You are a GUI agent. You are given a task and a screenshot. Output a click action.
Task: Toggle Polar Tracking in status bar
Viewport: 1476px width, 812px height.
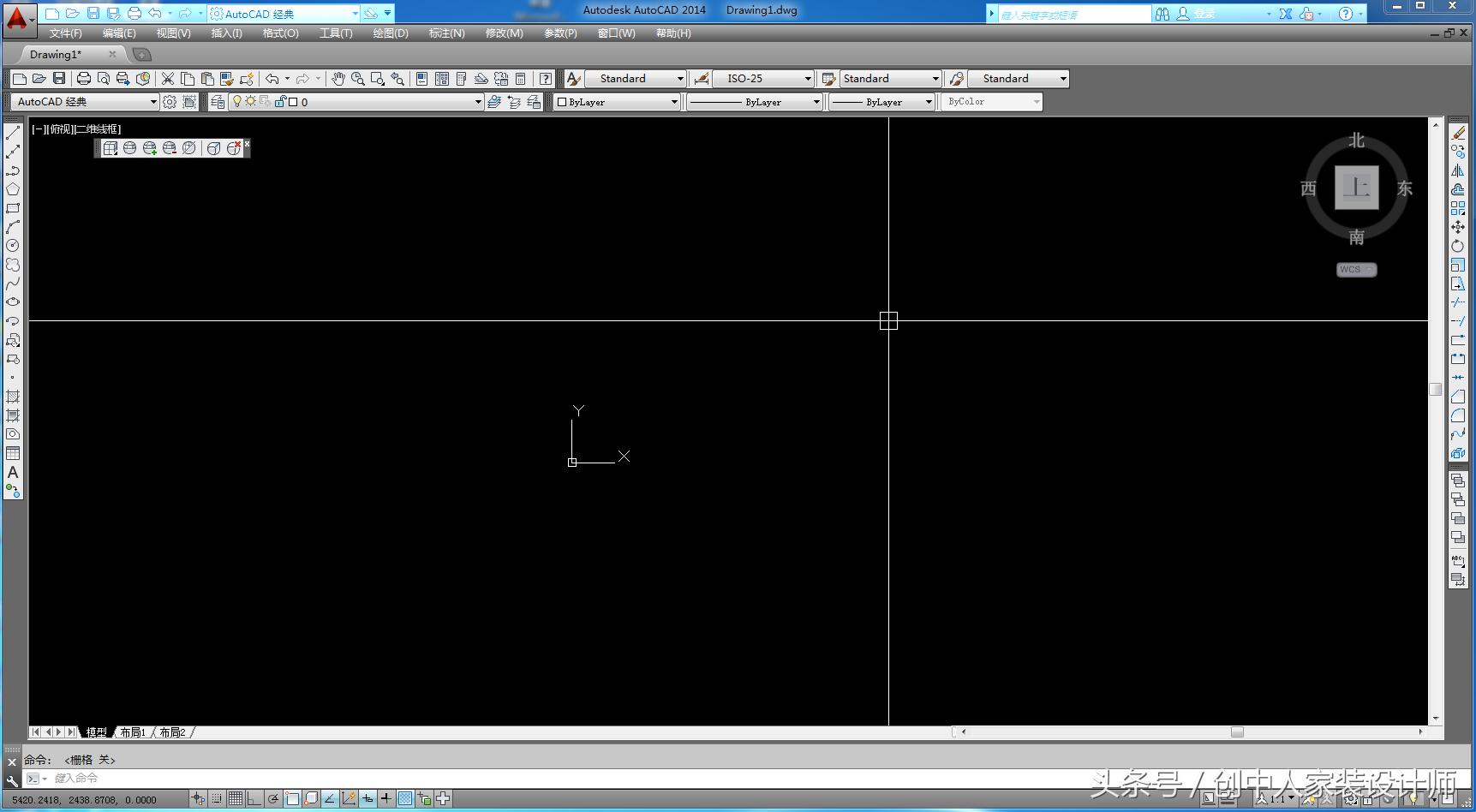click(273, 798)
